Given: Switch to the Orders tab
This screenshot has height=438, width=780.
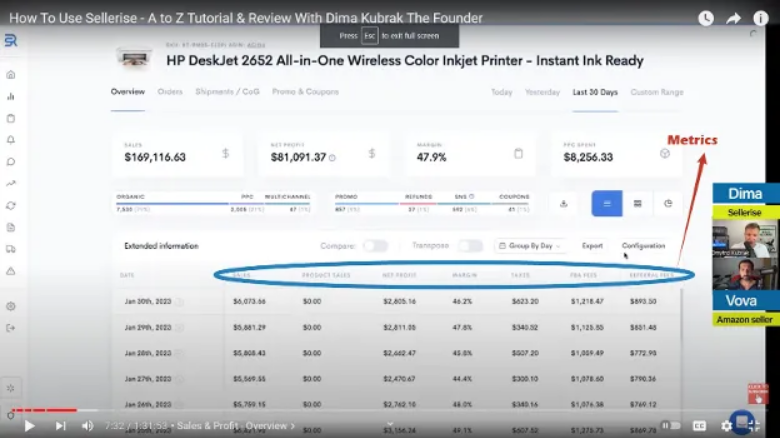Looking at the screenshot, I should [170, 92].
